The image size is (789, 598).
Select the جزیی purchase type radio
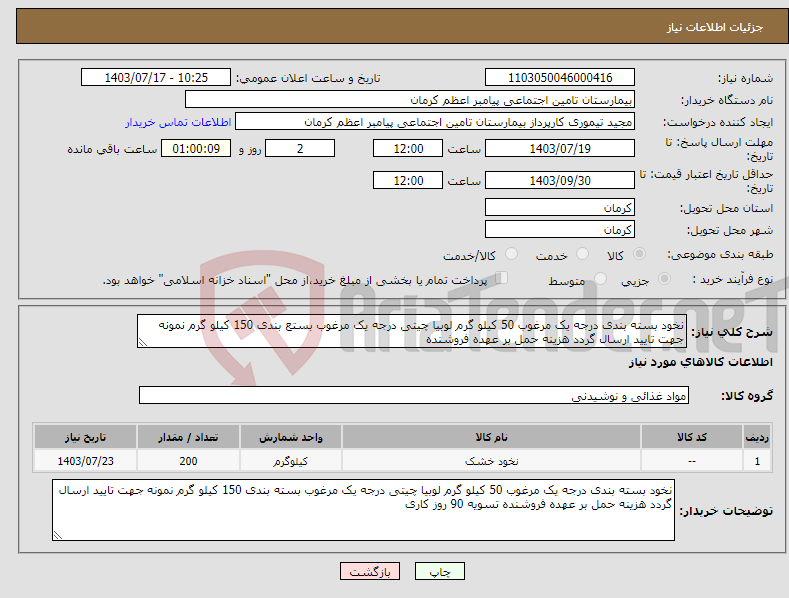(x=664, y=278)
